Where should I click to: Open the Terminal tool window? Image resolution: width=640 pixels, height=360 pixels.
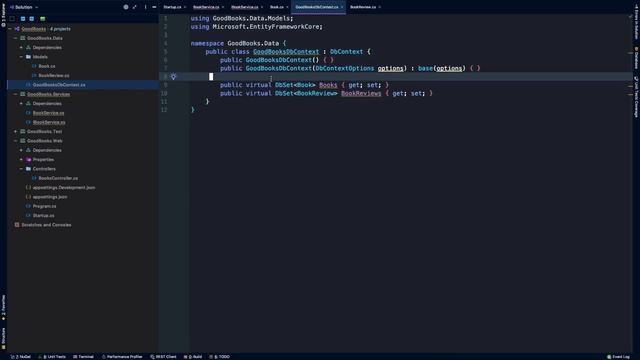[x=84, y=357]
